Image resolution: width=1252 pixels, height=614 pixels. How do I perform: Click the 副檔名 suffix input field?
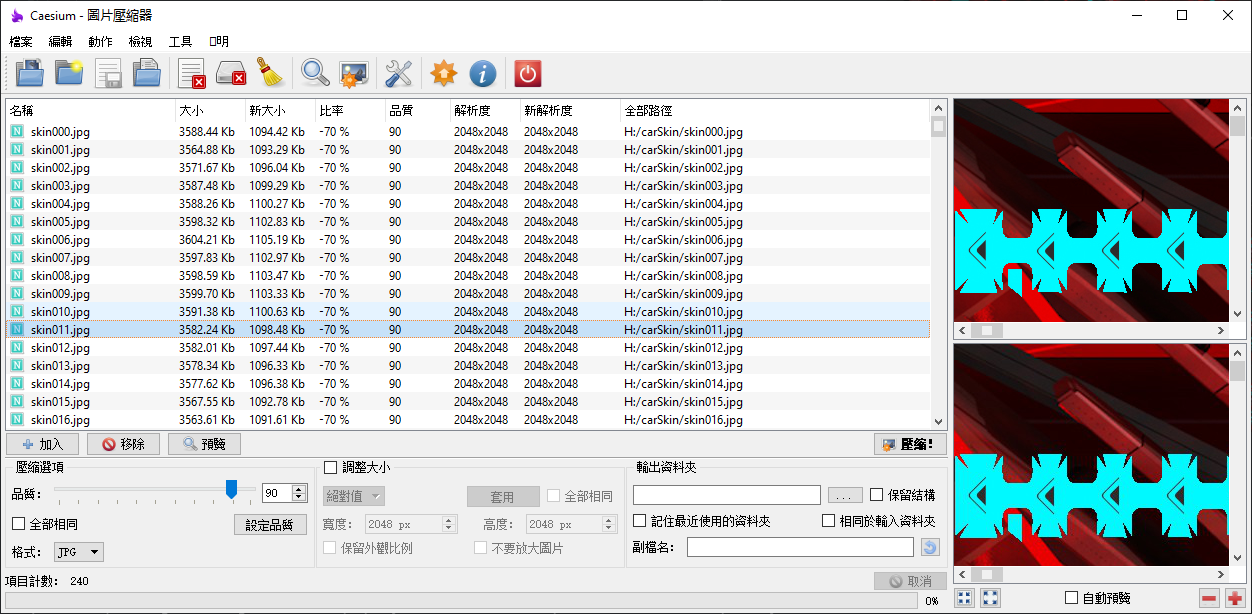tap(800, 547)
